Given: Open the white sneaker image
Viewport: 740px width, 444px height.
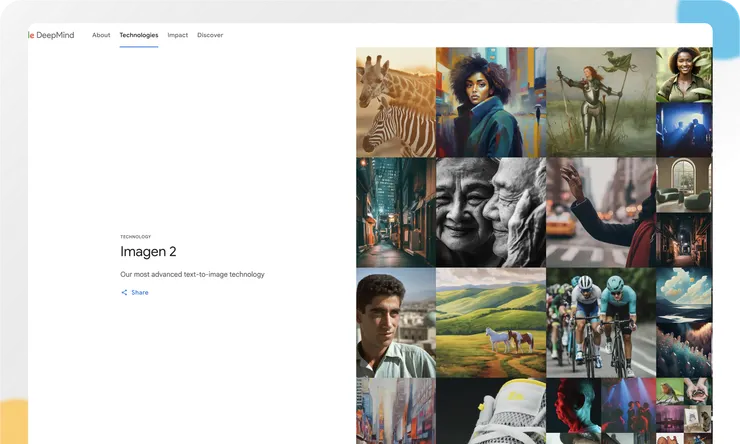Looking at the screenshot, I should [491, 411].
